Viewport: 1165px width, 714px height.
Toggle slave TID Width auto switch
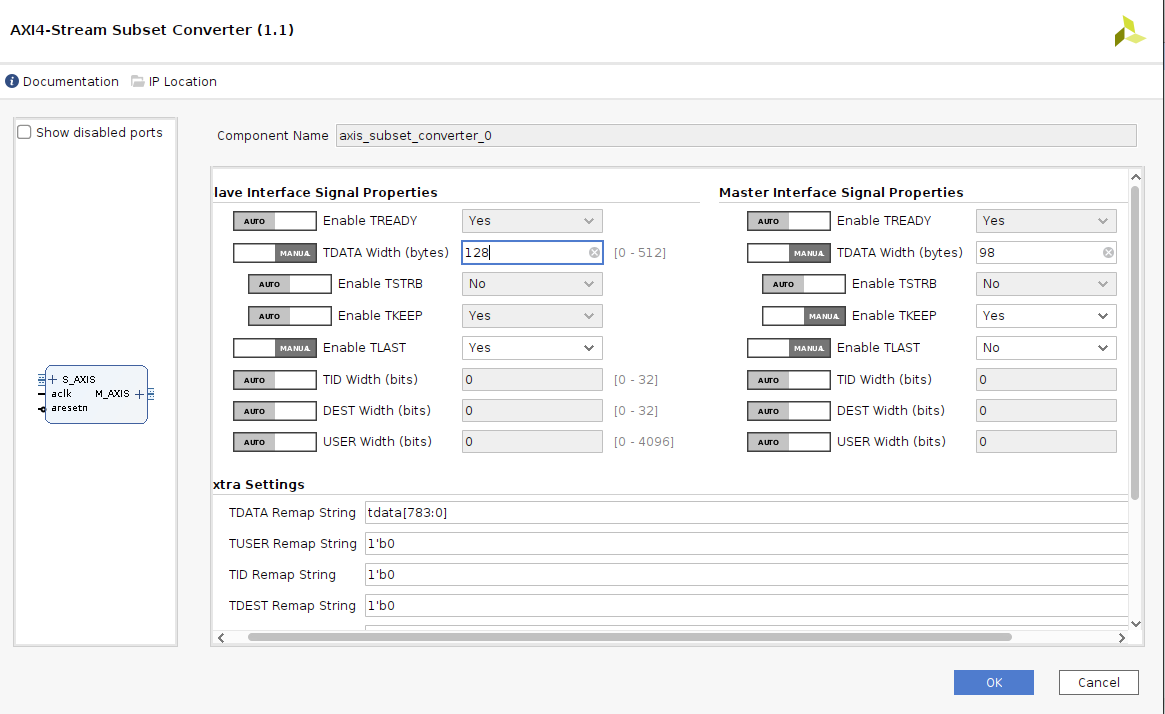click(275, 380)
